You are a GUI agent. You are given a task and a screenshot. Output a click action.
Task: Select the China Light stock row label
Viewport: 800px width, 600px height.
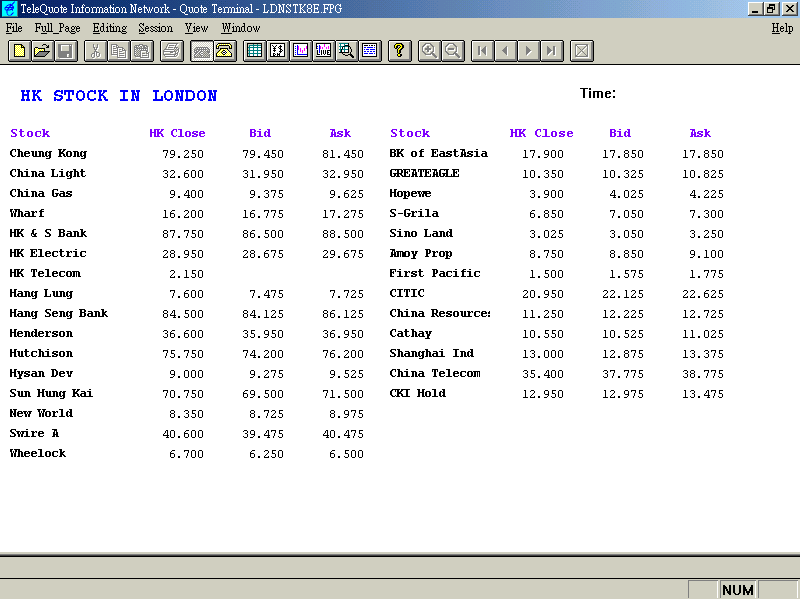(48, 173)
